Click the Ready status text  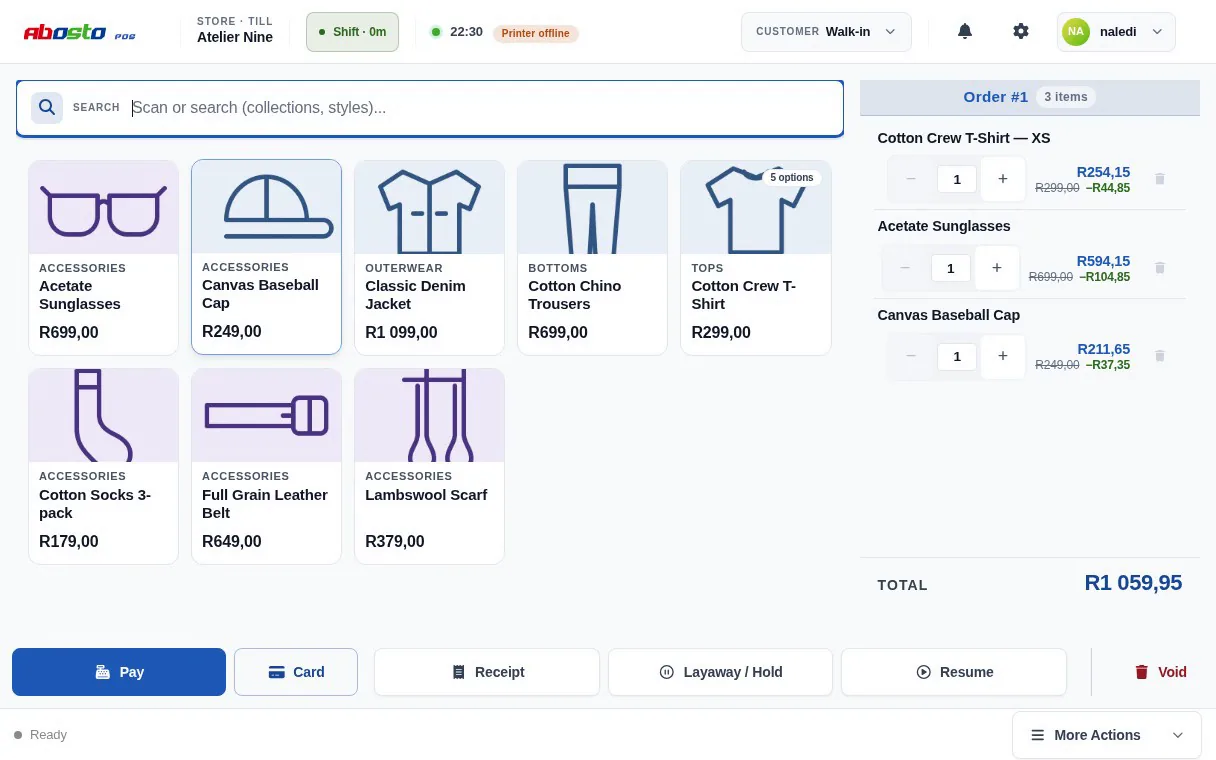click(48, 735)
